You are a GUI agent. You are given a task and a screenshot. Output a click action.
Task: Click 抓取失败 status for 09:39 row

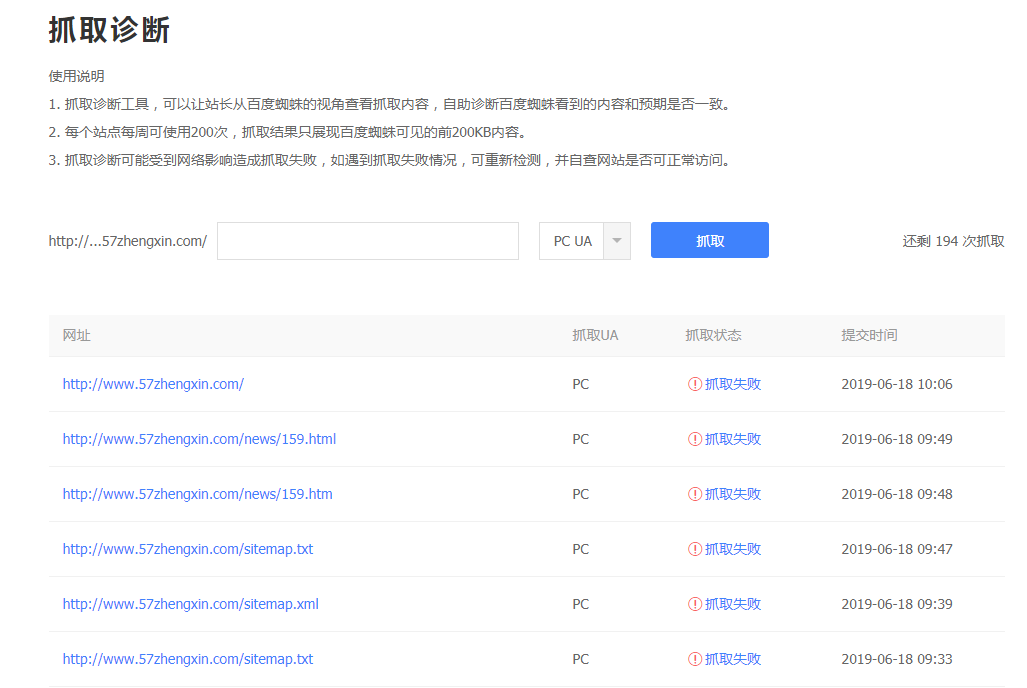732,604
